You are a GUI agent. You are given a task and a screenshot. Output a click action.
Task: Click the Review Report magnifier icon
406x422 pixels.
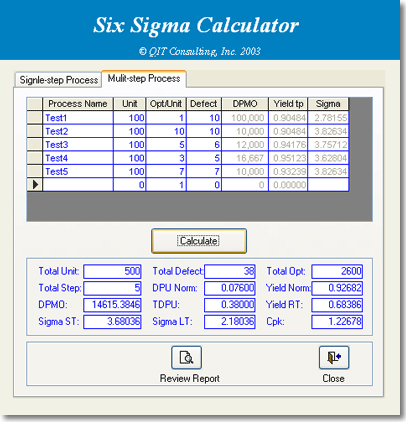pos(186,357)
